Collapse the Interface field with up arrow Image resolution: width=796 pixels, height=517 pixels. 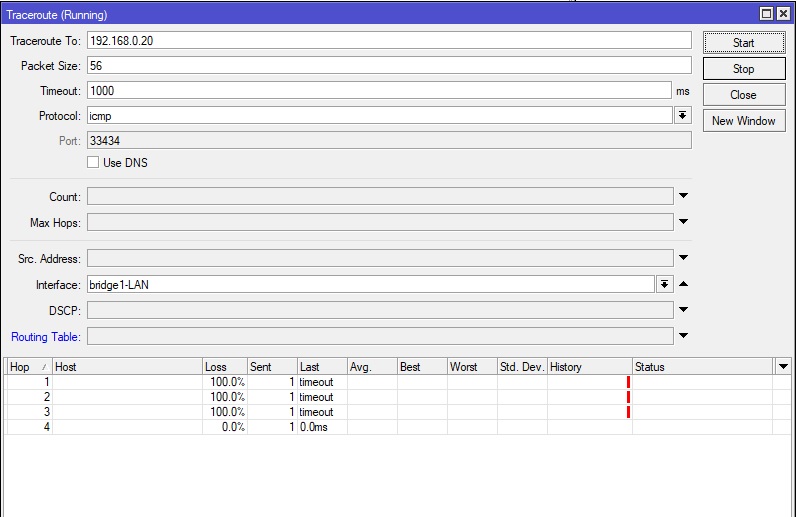pos(683,284)
